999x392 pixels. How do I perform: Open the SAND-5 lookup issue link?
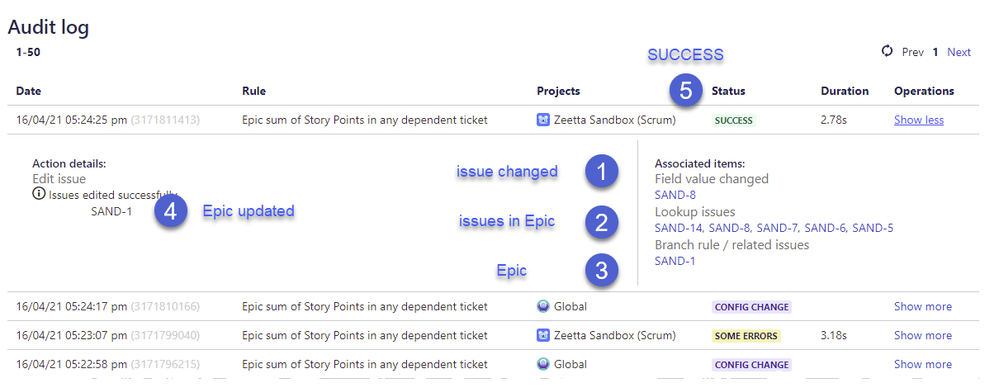(872, 228)
